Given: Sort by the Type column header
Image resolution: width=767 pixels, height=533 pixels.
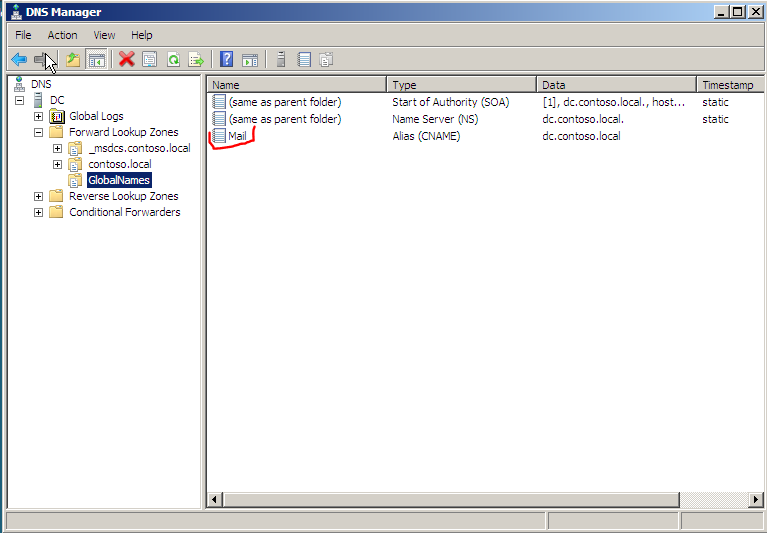Looking at the screenshot, I should (461, 85).
